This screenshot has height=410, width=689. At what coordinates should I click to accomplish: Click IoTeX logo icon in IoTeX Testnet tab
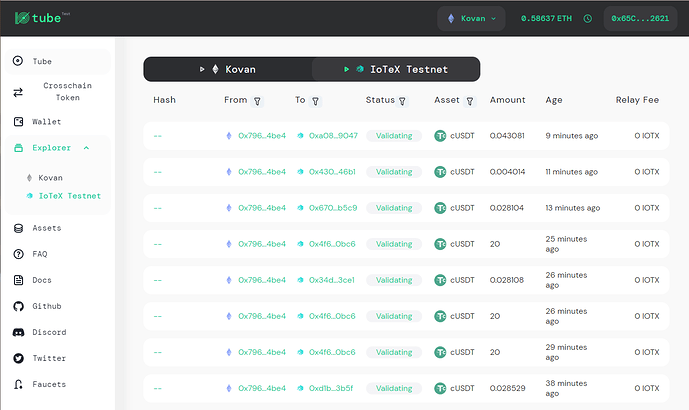360,69
